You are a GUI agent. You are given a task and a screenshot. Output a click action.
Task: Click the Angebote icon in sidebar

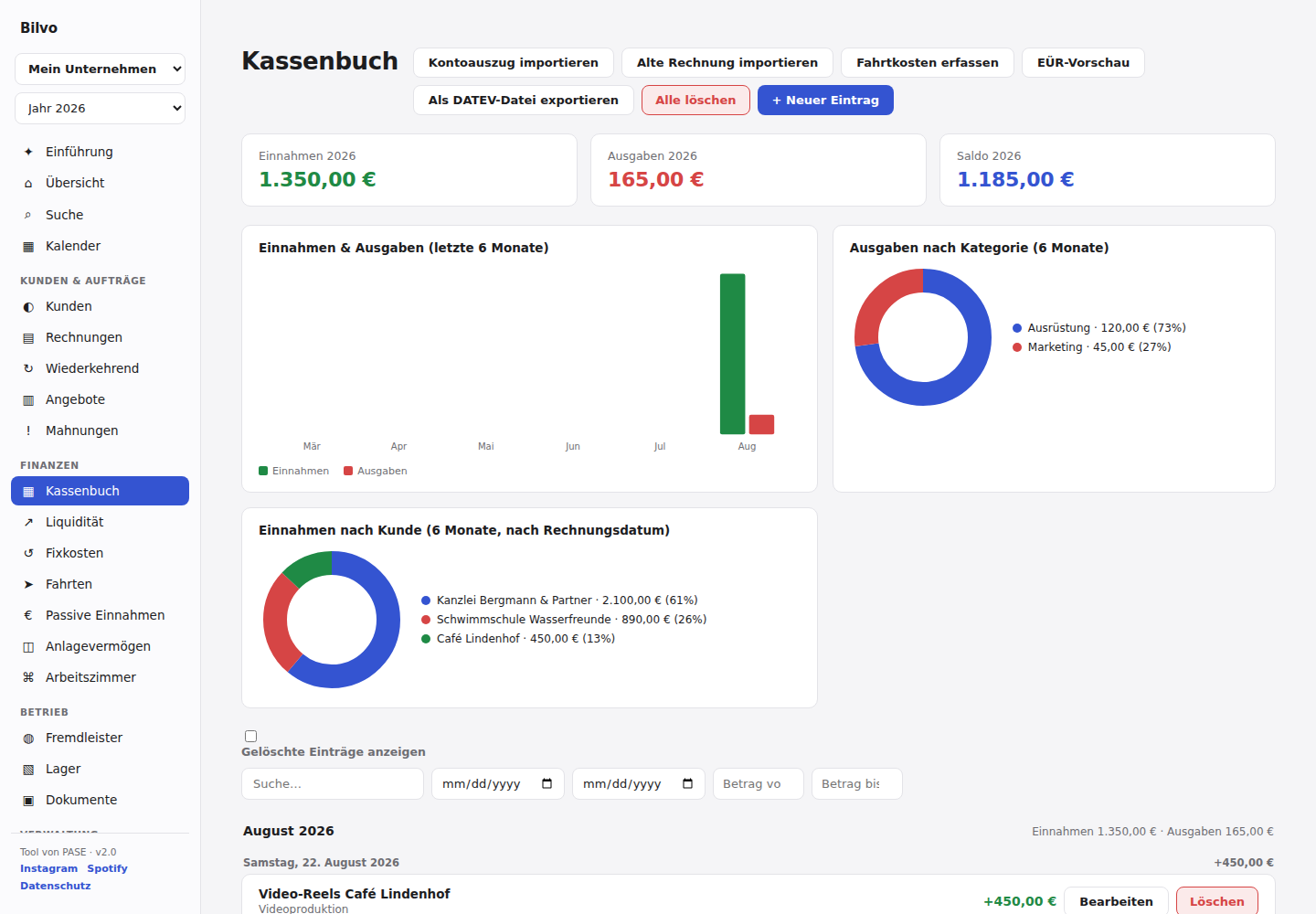coord(28,399)
